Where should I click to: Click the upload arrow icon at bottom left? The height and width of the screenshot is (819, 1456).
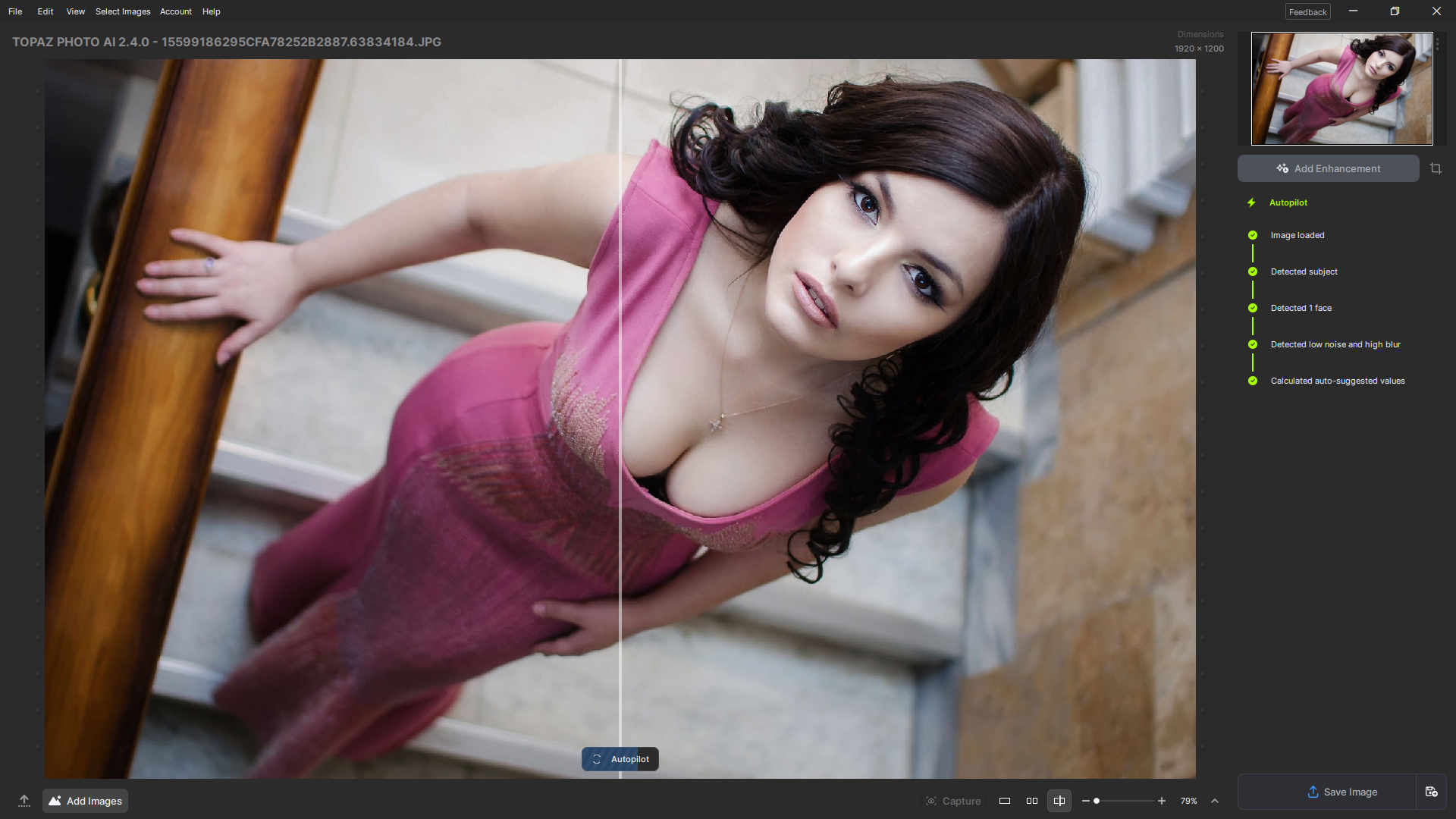pyautogui.click(x=24, y=801)
